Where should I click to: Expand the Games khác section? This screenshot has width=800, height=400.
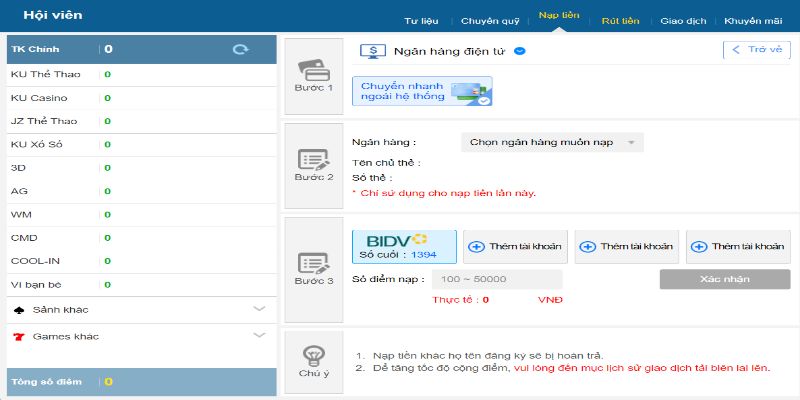[x=260, y=335]
